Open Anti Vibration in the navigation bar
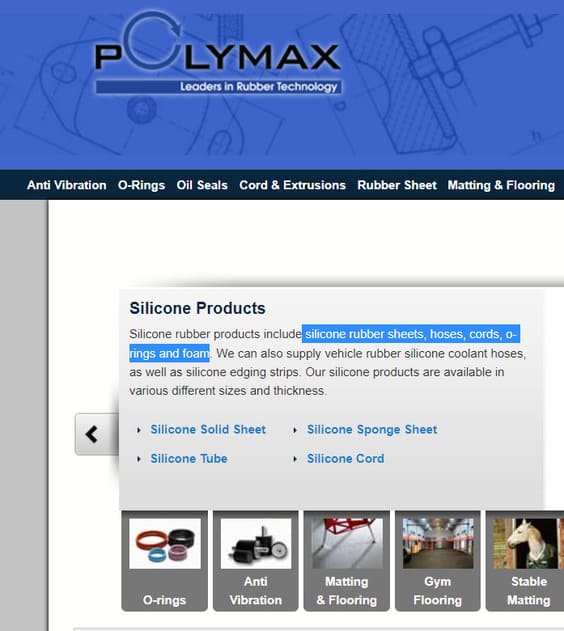 [x=67, y=185]
